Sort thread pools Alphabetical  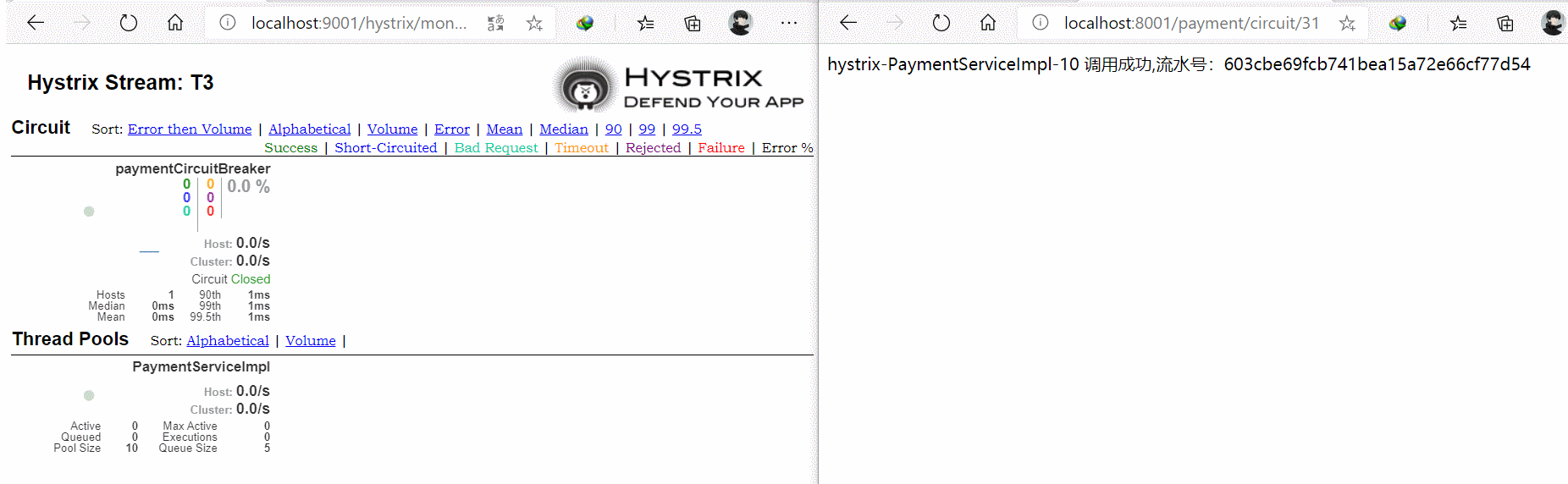pos(228,340)
